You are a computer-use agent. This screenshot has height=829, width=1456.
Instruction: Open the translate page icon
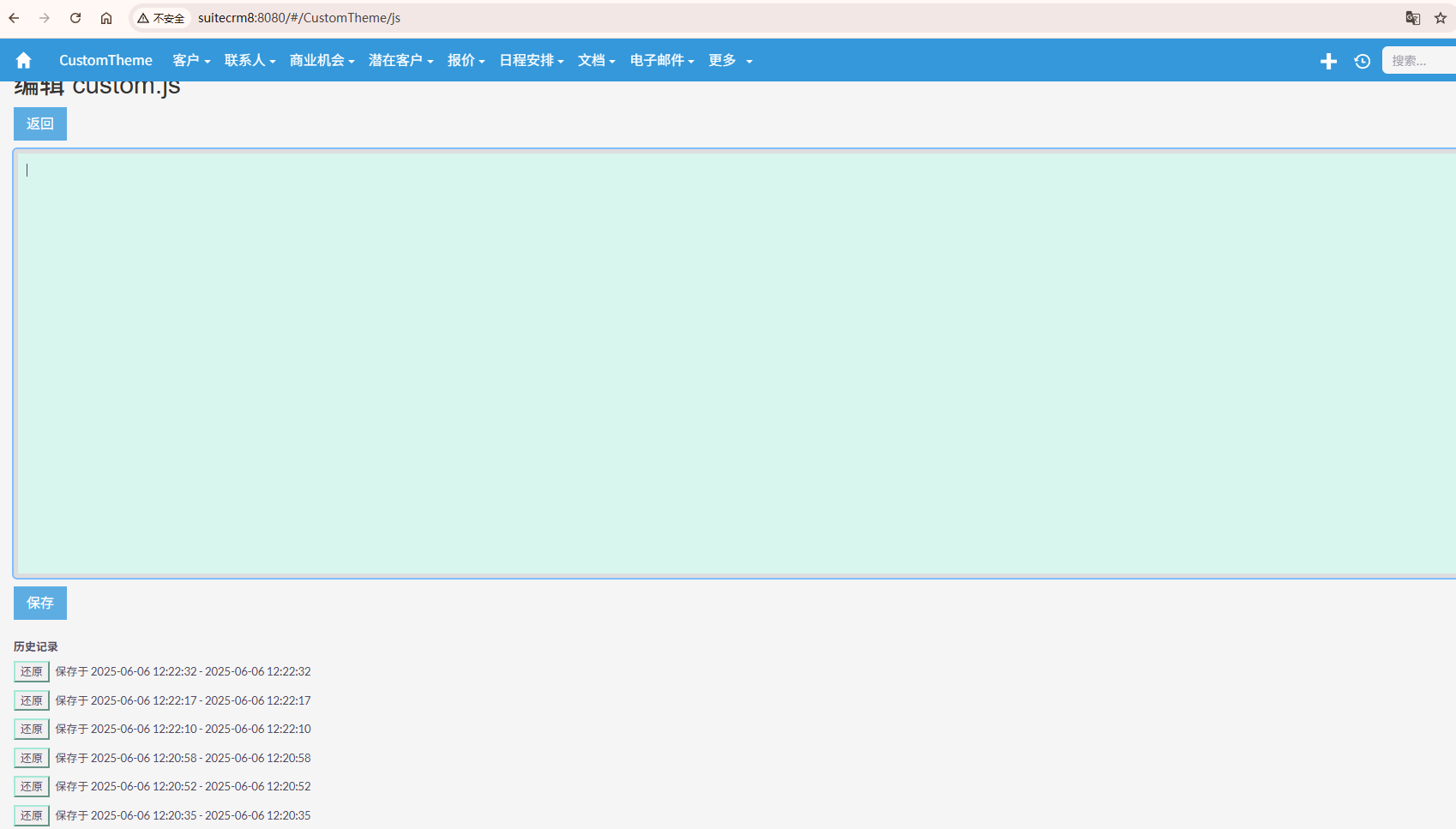1413,18
